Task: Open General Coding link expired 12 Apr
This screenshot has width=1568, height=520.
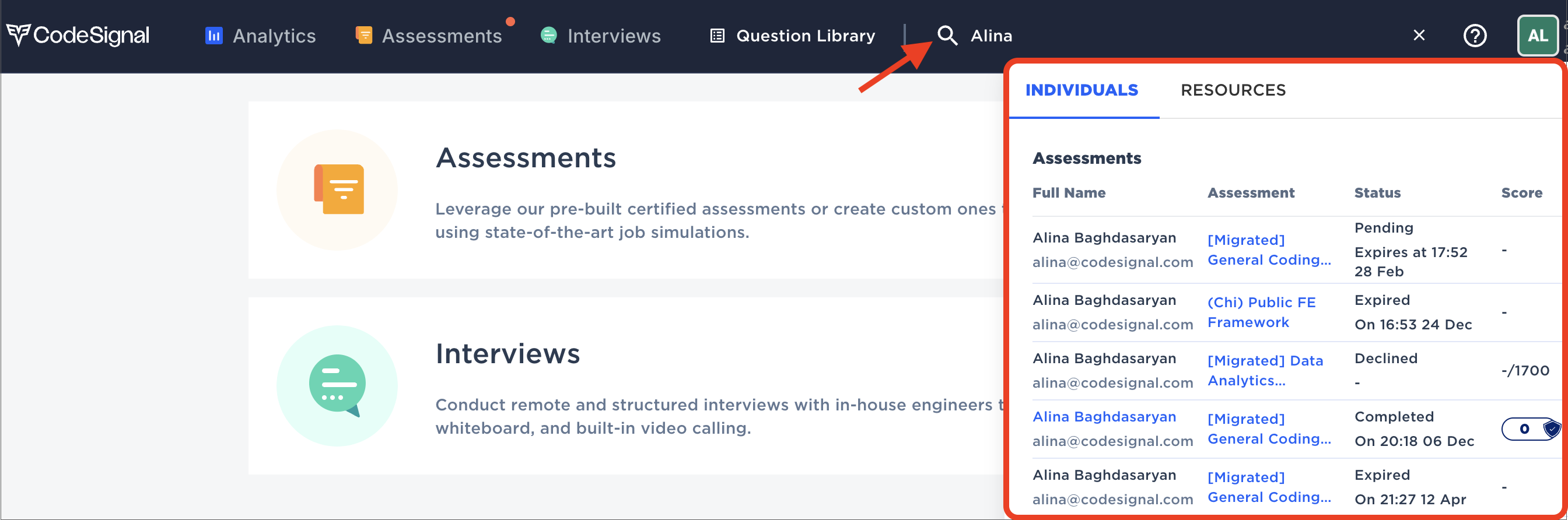Action: (x=1269, y=487)
